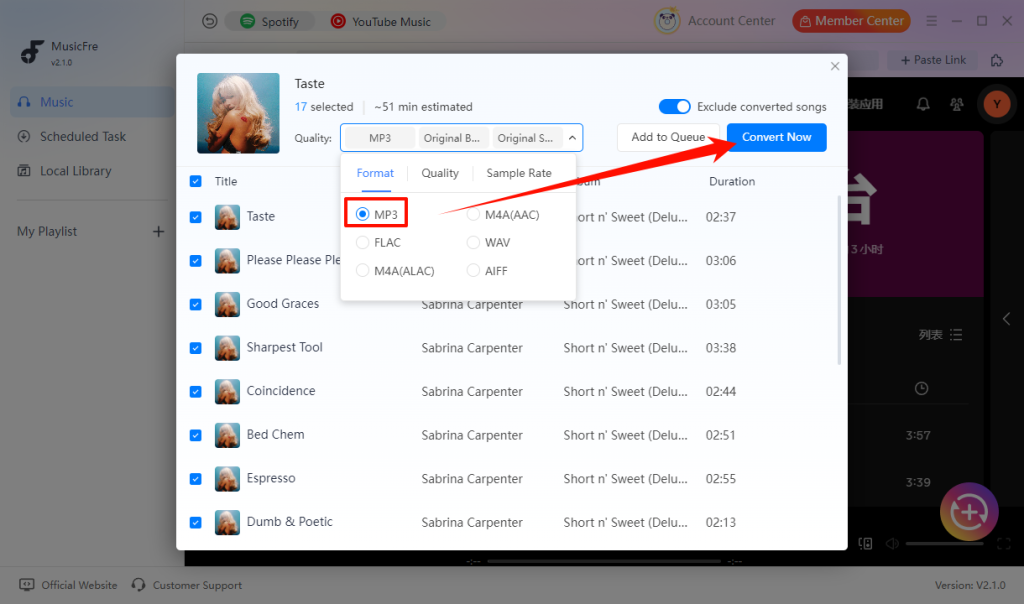Uncheck the Please Please Please checkbox

(195, 261)
